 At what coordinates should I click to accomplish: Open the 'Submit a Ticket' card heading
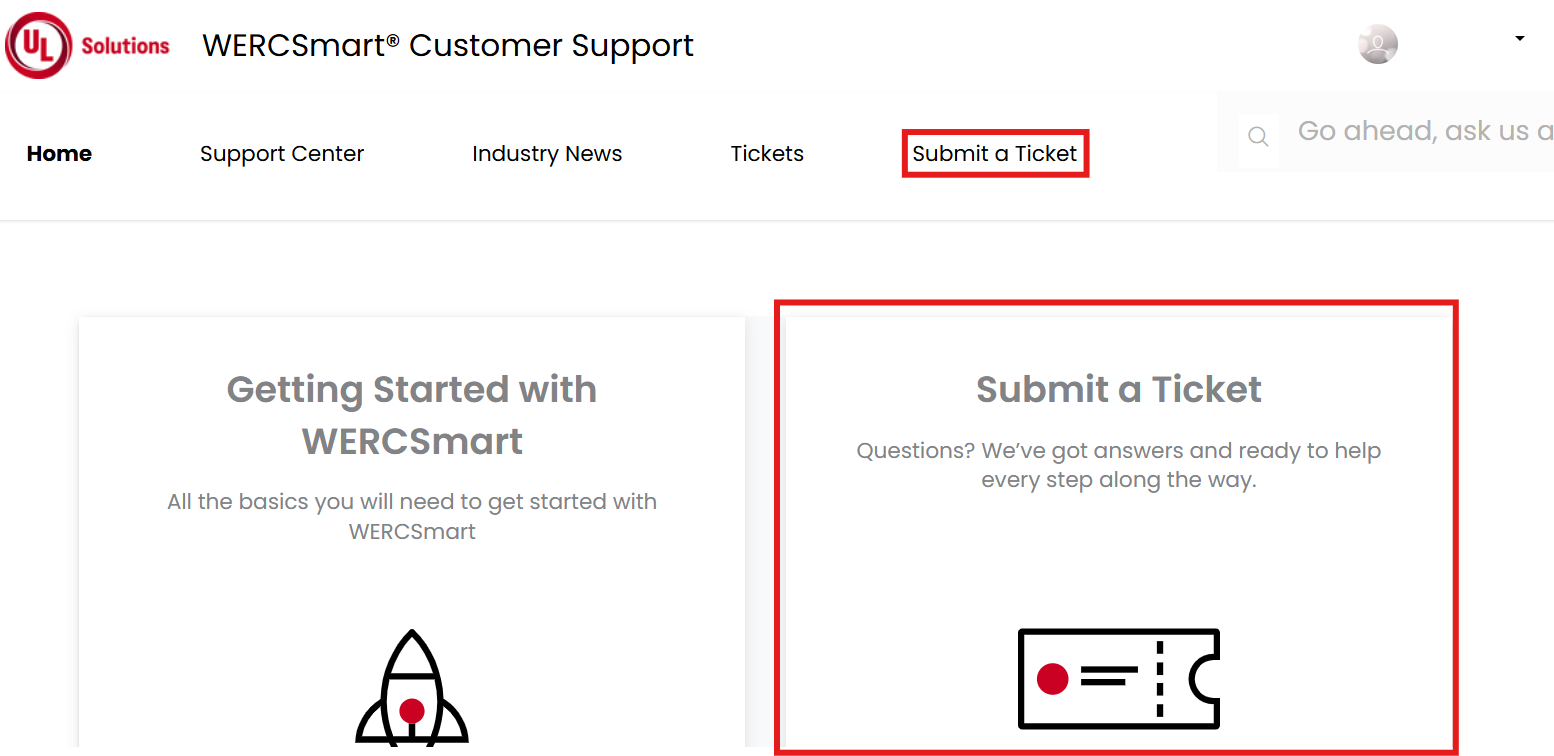coord(1119,389)
